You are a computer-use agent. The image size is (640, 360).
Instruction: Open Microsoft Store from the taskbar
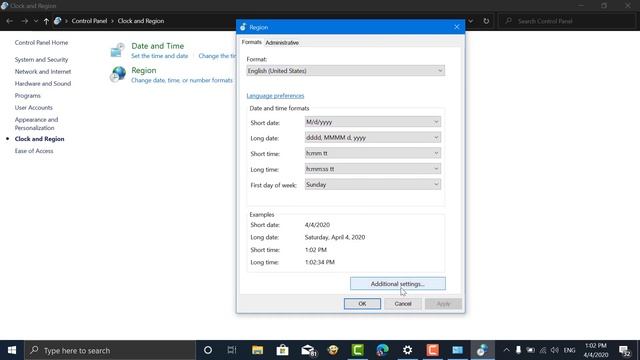pos(282,350)
